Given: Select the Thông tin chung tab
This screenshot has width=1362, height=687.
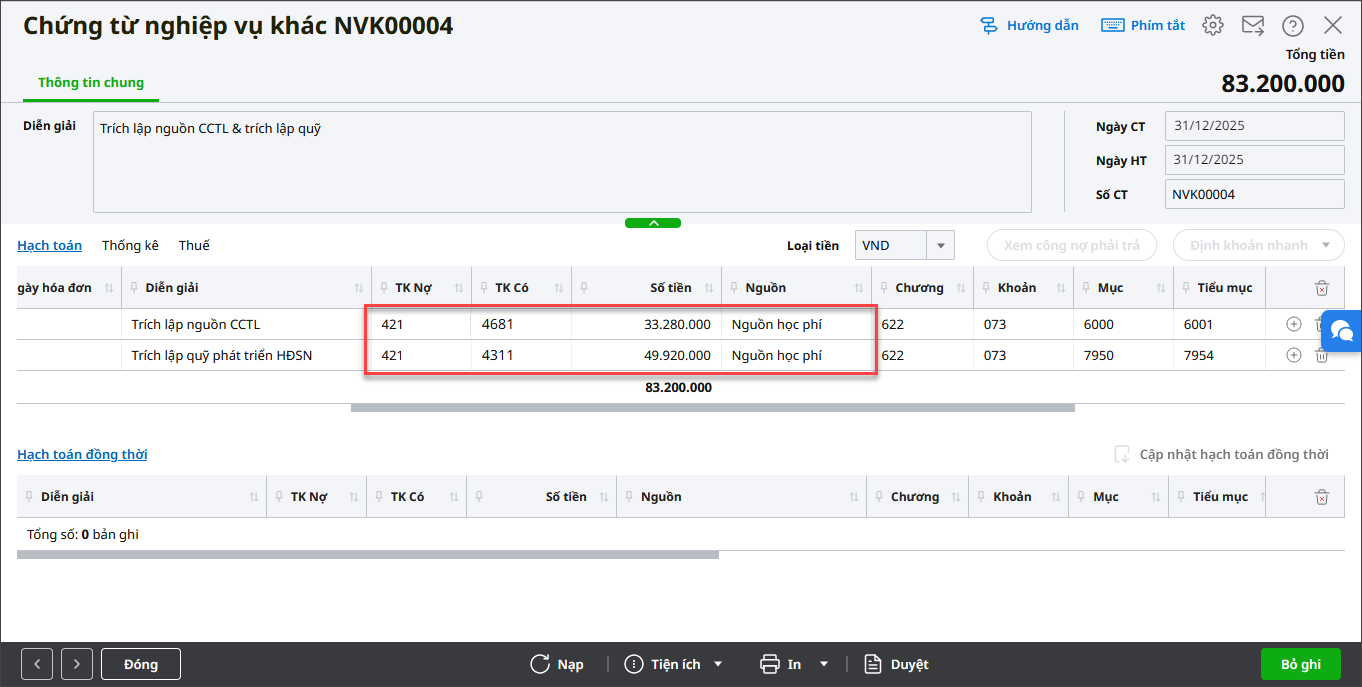Looking at the screenshot, I should coord(91,83).
